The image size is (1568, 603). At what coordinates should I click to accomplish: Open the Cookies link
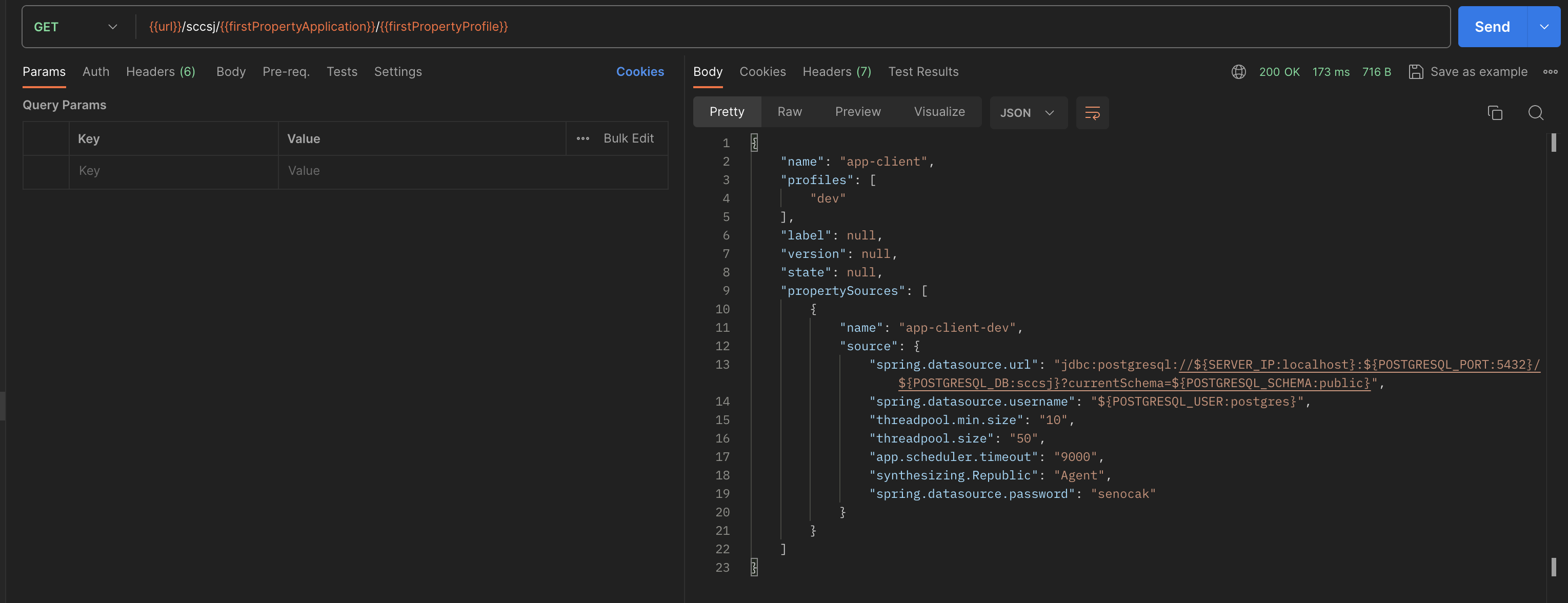[640, 72]
